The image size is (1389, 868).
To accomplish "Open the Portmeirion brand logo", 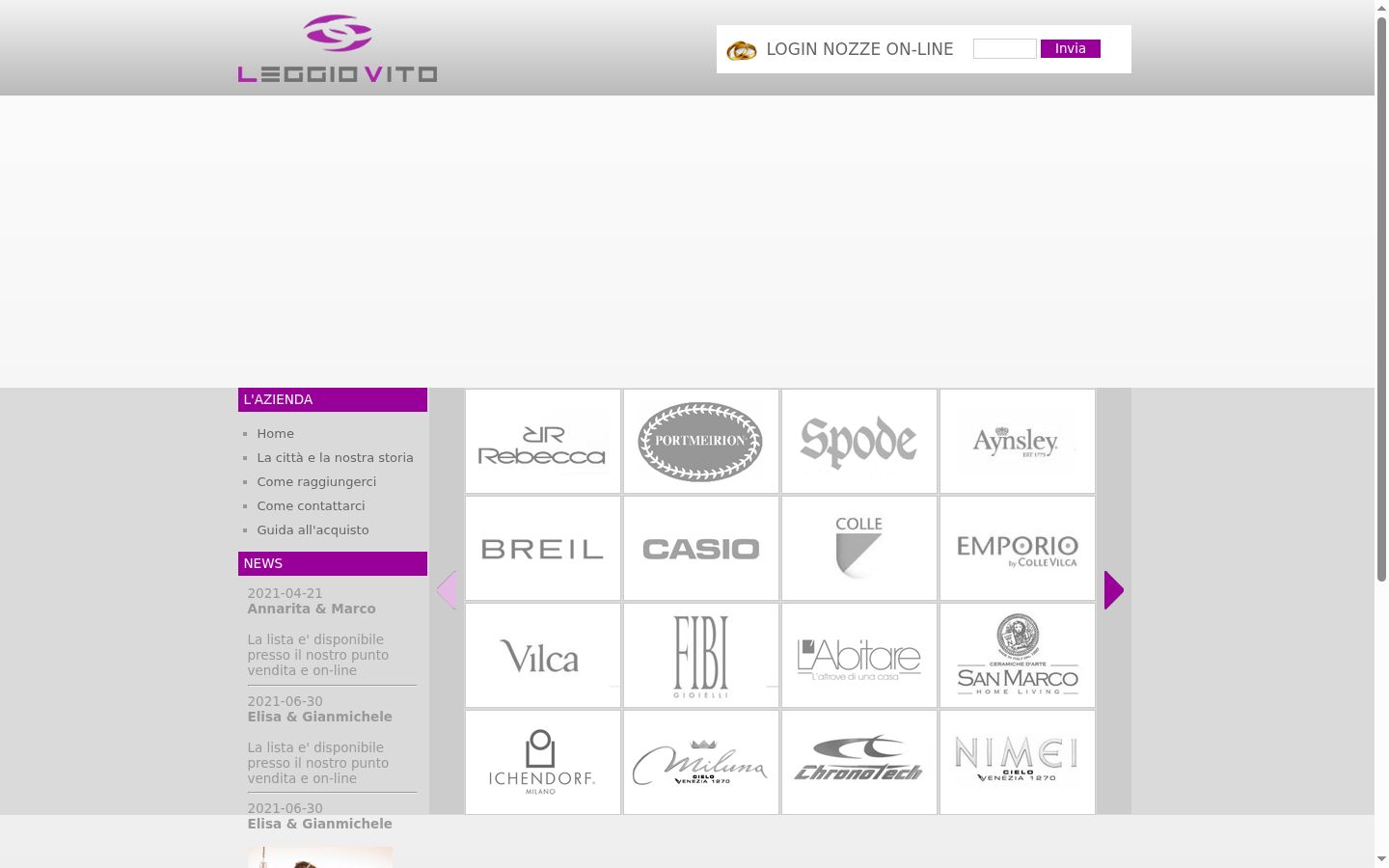I will coord(701,442).
